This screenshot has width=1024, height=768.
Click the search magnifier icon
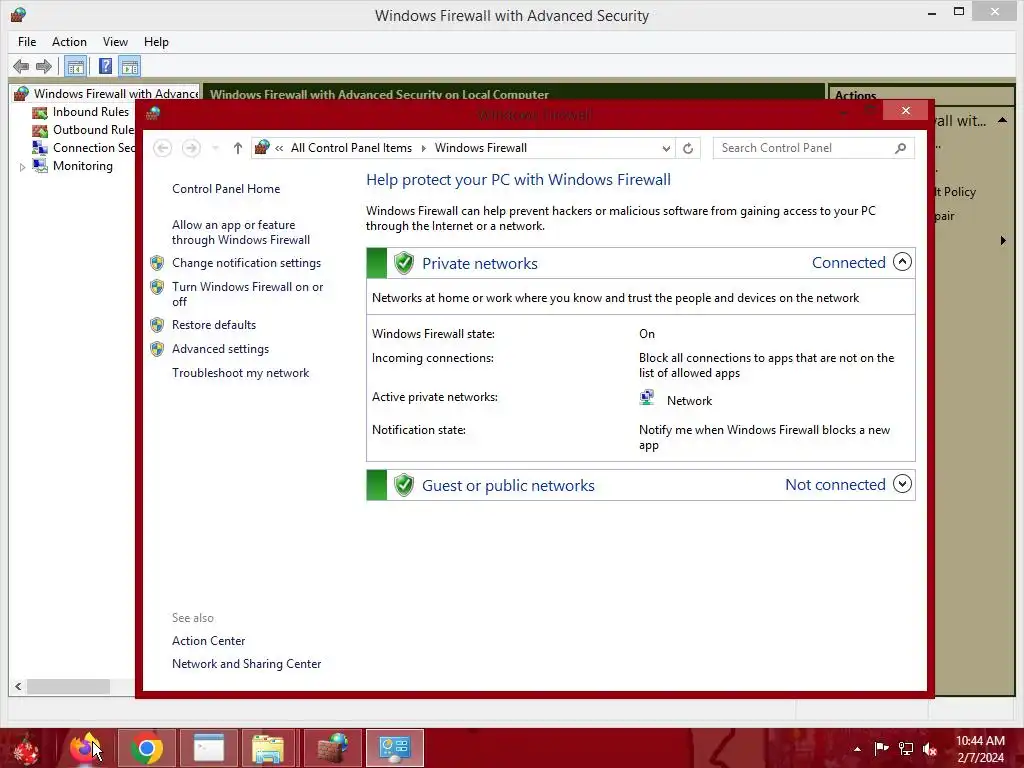[x=901, y=148]
